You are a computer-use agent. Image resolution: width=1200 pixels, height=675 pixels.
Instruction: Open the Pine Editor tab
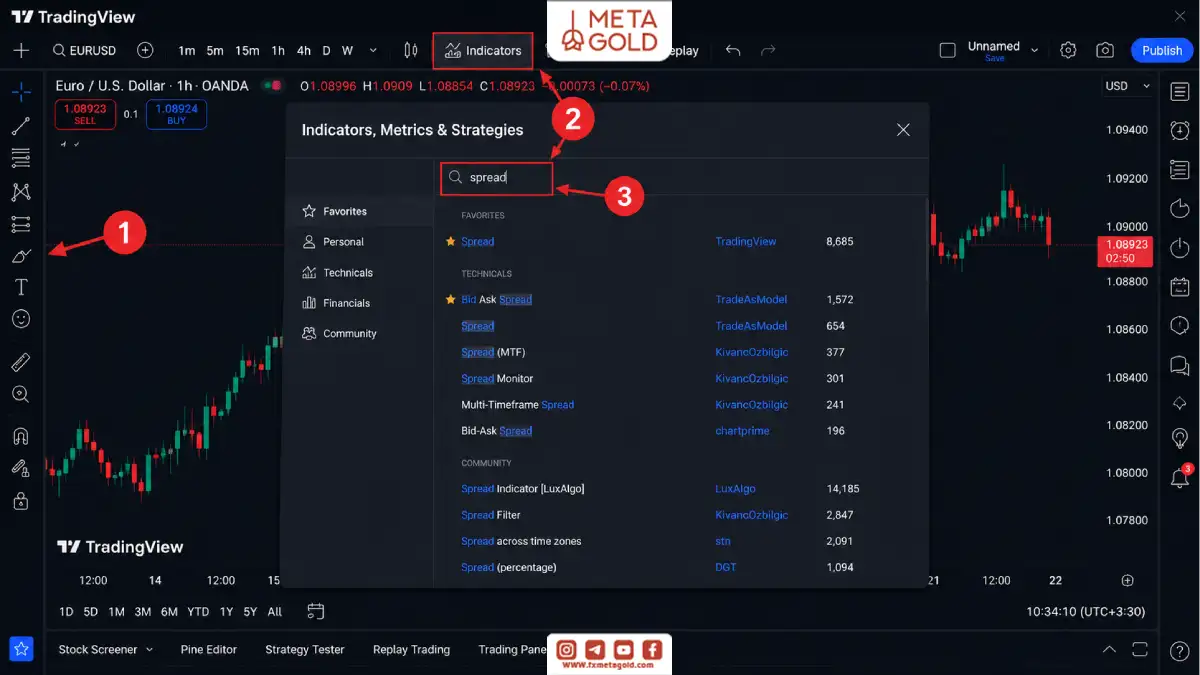tap(209, 649)
